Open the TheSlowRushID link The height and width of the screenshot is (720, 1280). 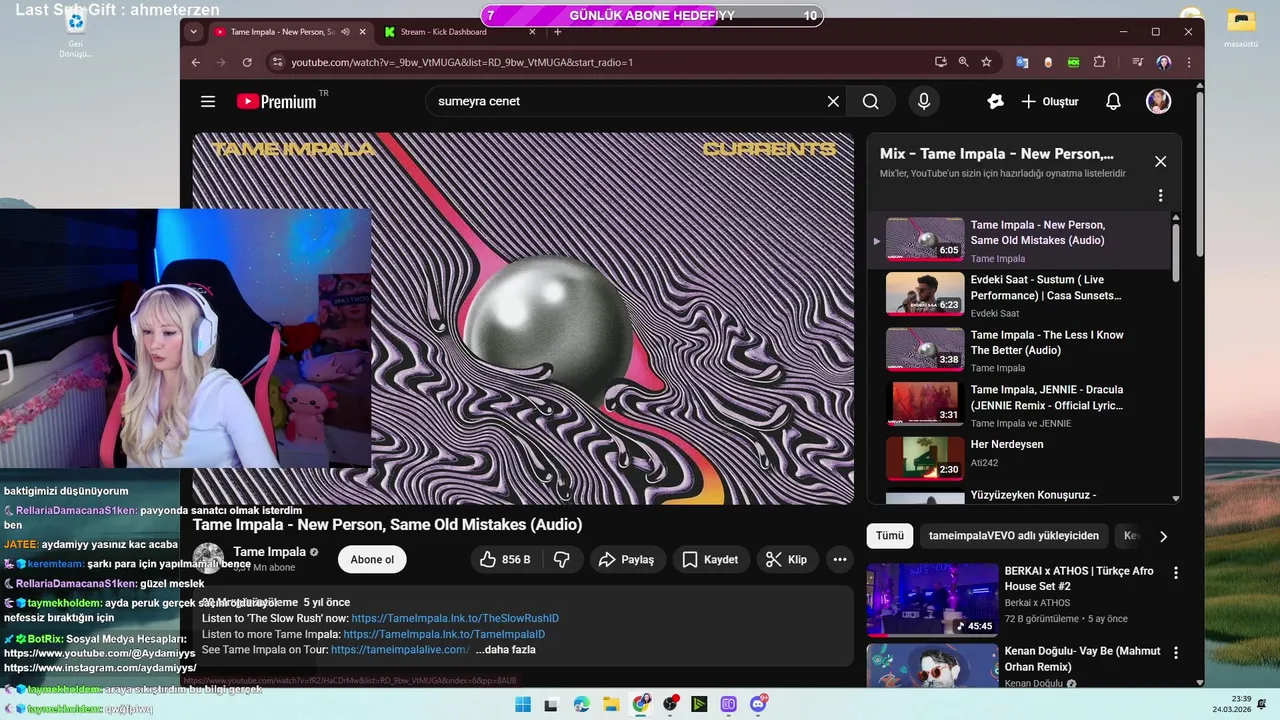click(x=455, y=619)
